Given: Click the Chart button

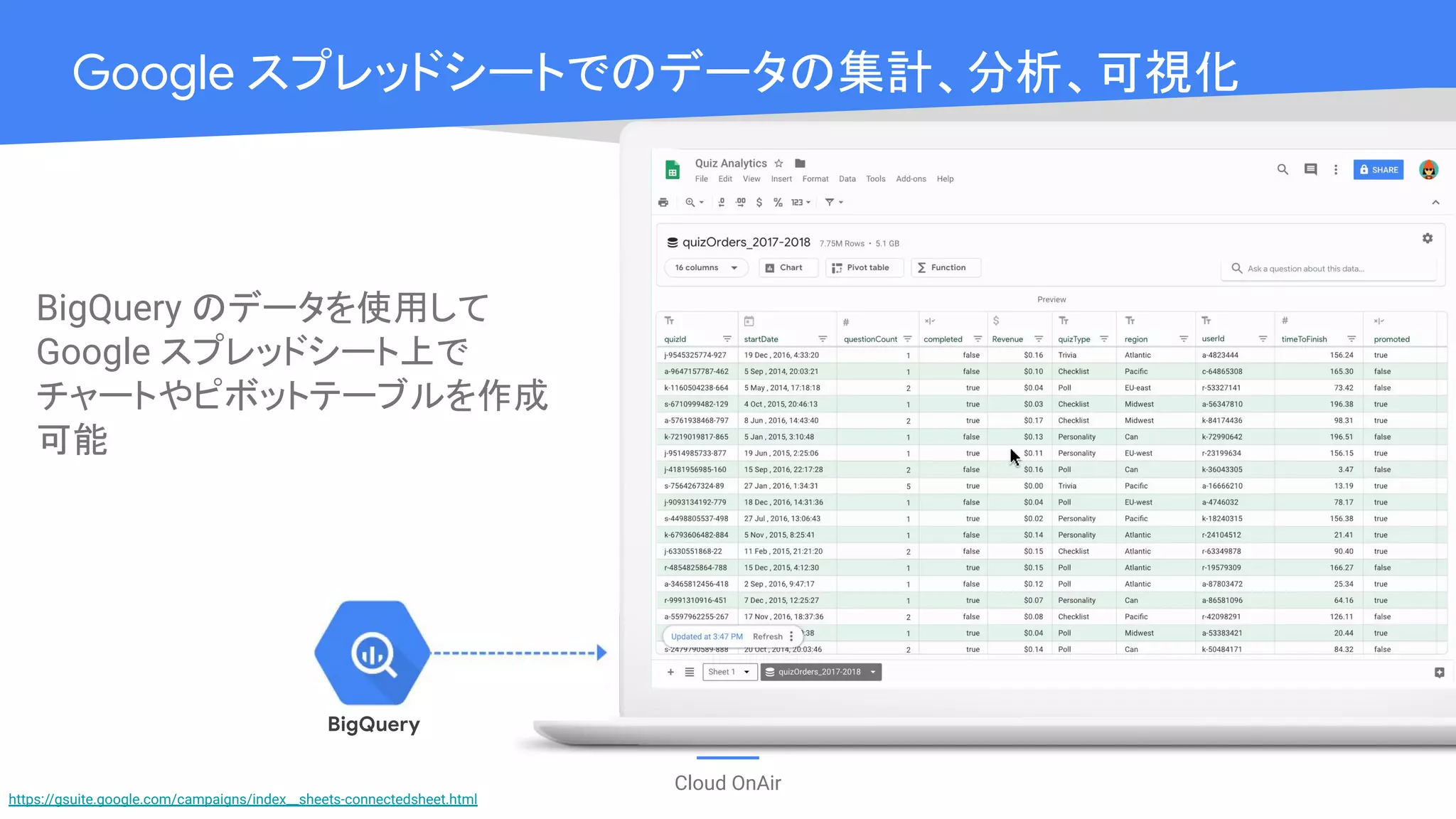Looking at the screenshot, I should pos(788,267).
